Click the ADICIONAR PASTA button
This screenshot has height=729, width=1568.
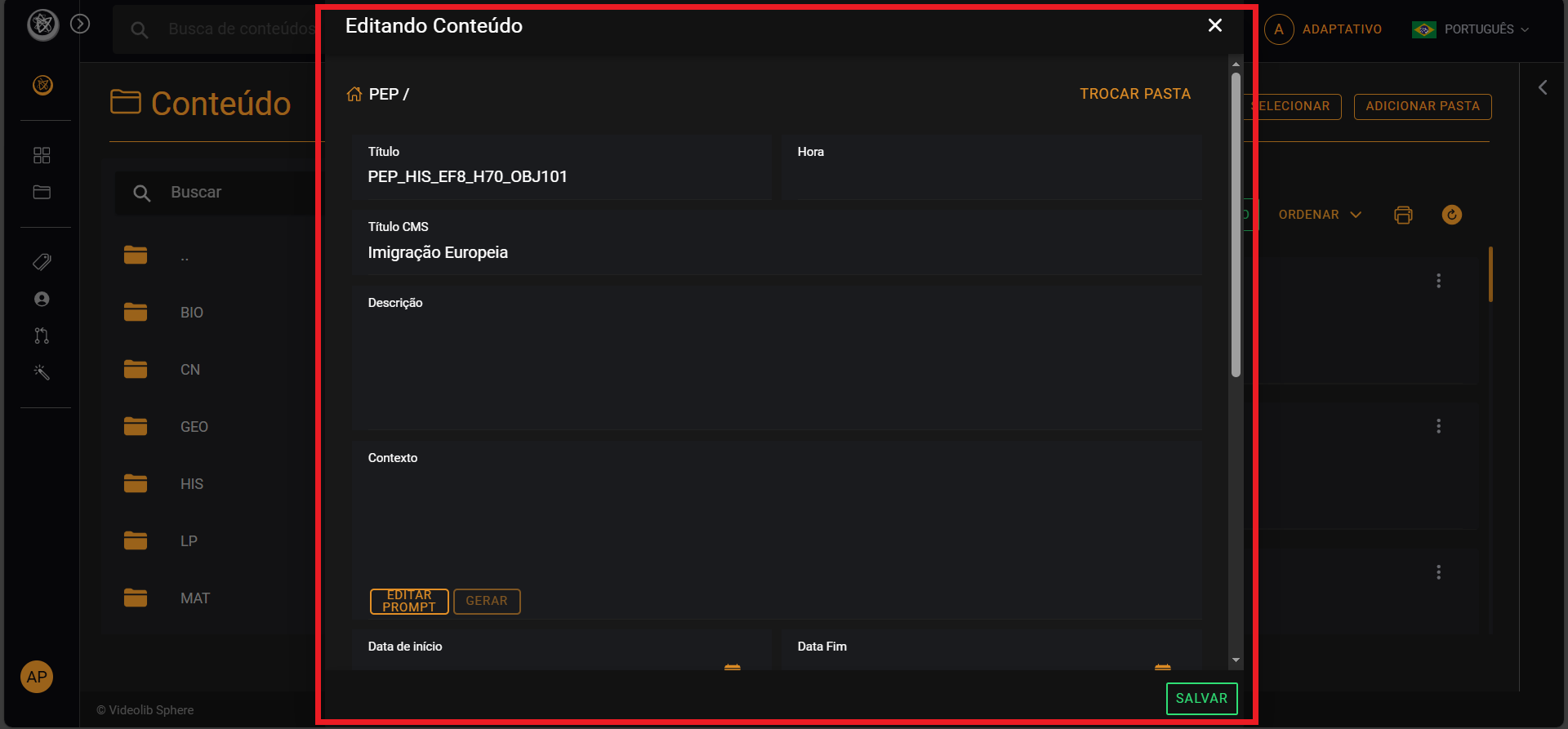pos(1423,106)
